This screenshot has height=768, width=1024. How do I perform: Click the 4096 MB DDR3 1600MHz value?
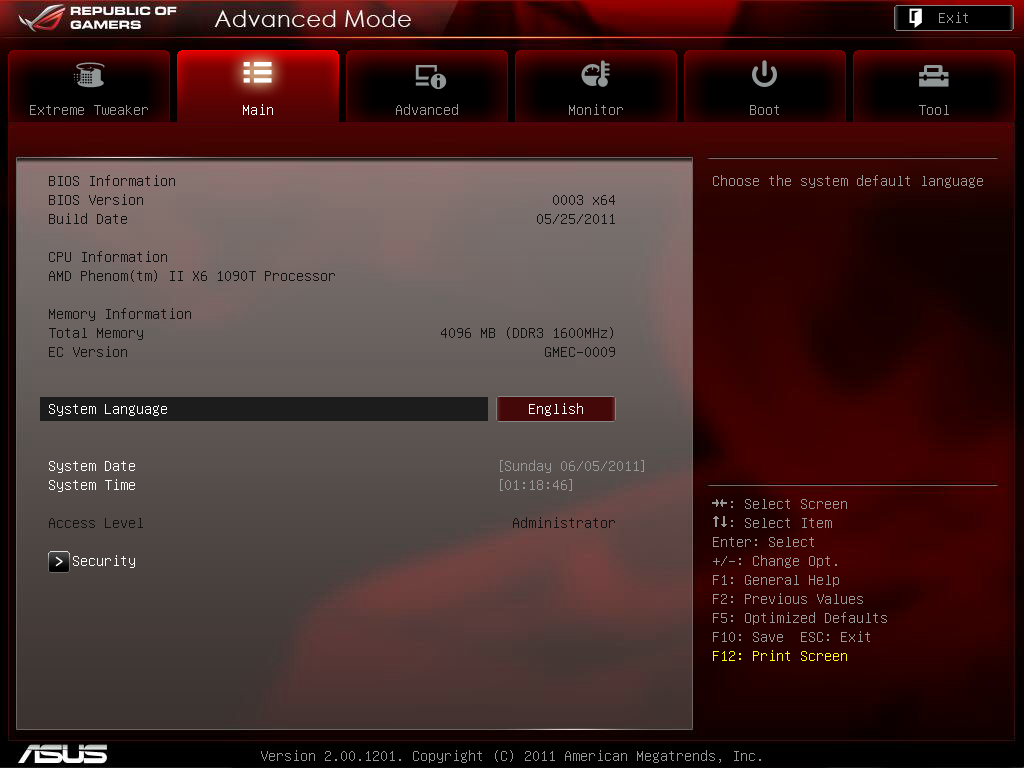point(527,332)
